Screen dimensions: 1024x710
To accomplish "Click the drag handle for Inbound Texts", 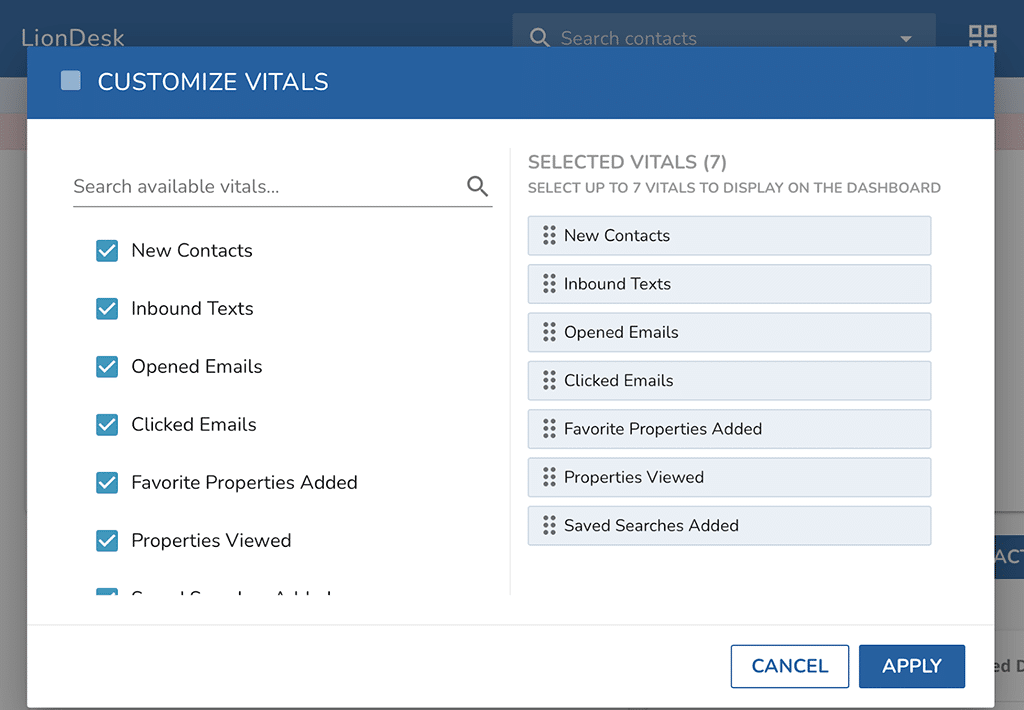I will 549,284.
